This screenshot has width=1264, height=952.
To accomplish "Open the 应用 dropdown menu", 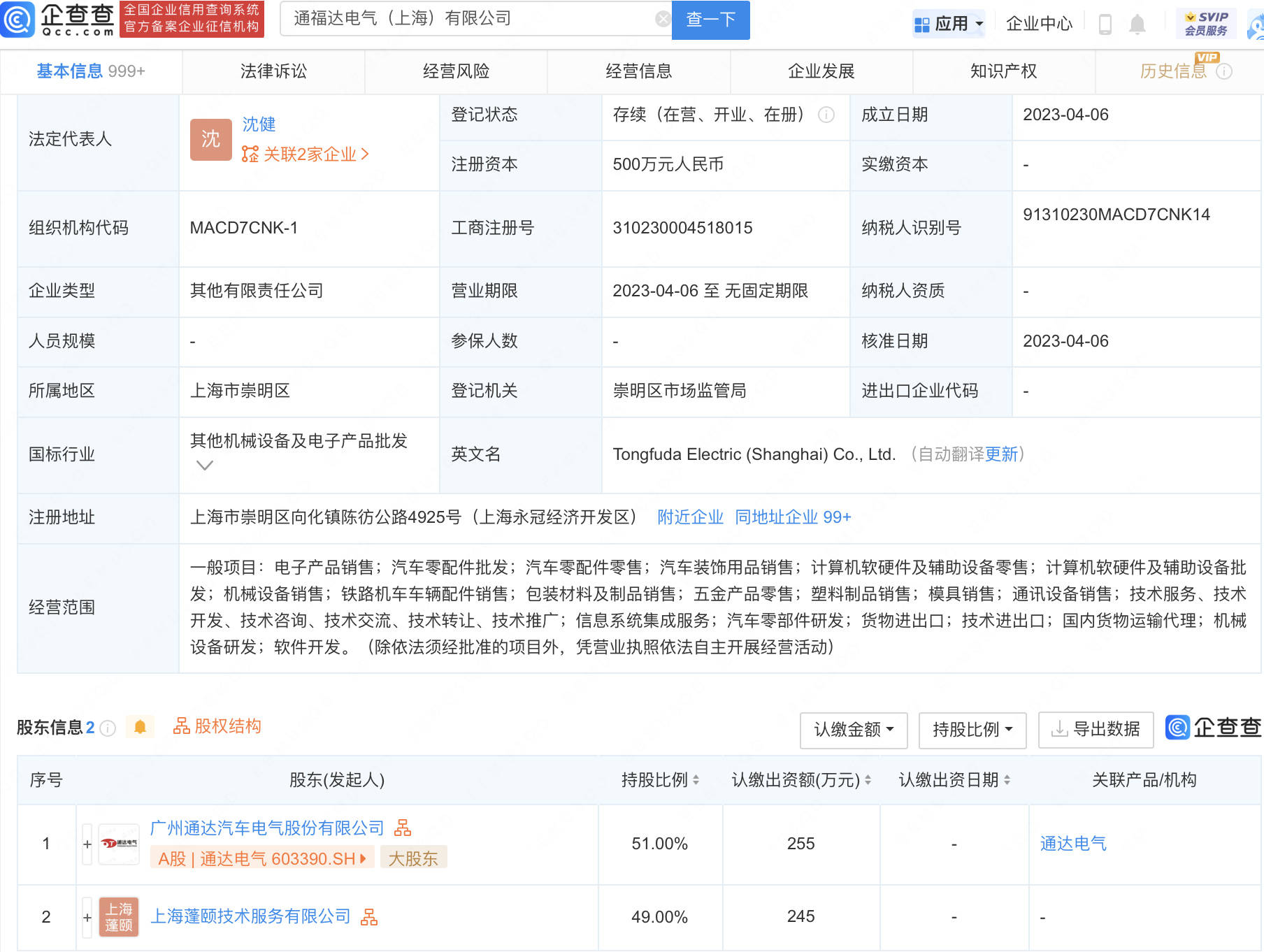I will (949, 24).
